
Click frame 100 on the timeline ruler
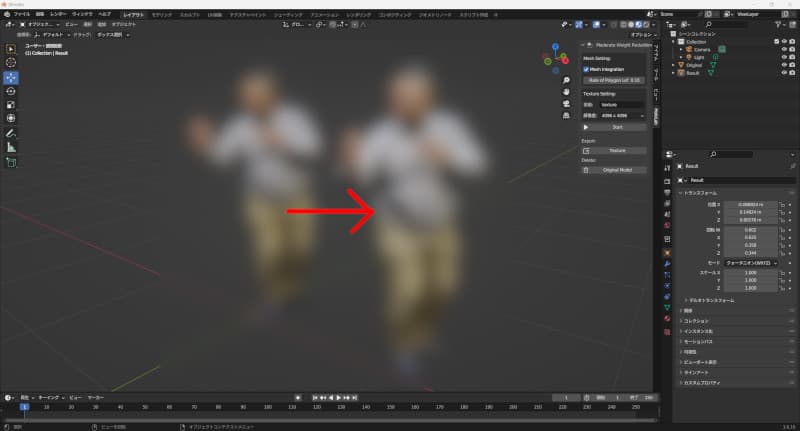tap(267, 407)
